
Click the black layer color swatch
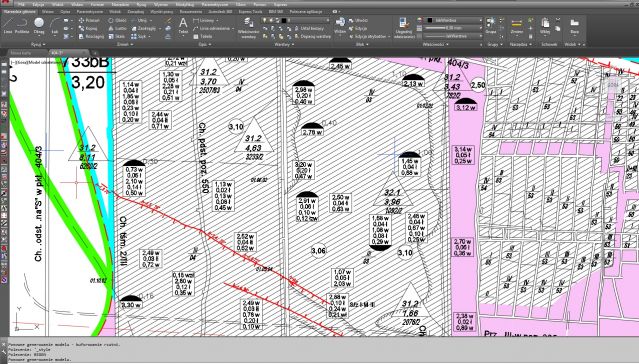pos(284,20)
